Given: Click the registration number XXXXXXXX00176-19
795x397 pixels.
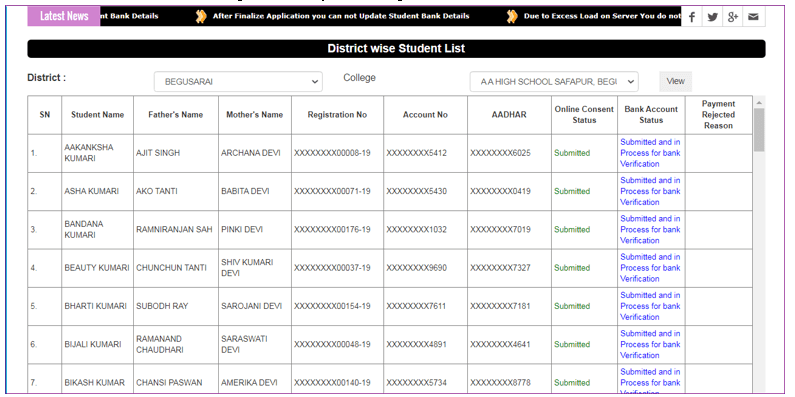Looking at the screenshot, I should 332,230.
